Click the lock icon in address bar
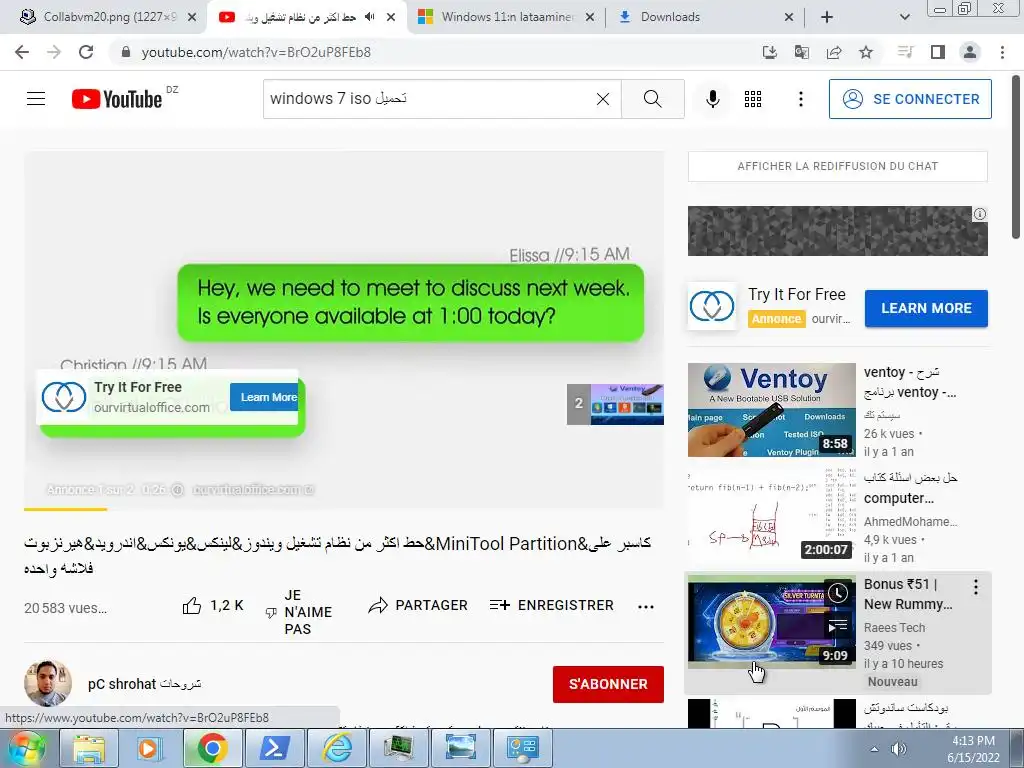1024x768 pixels. pos(126,52)
